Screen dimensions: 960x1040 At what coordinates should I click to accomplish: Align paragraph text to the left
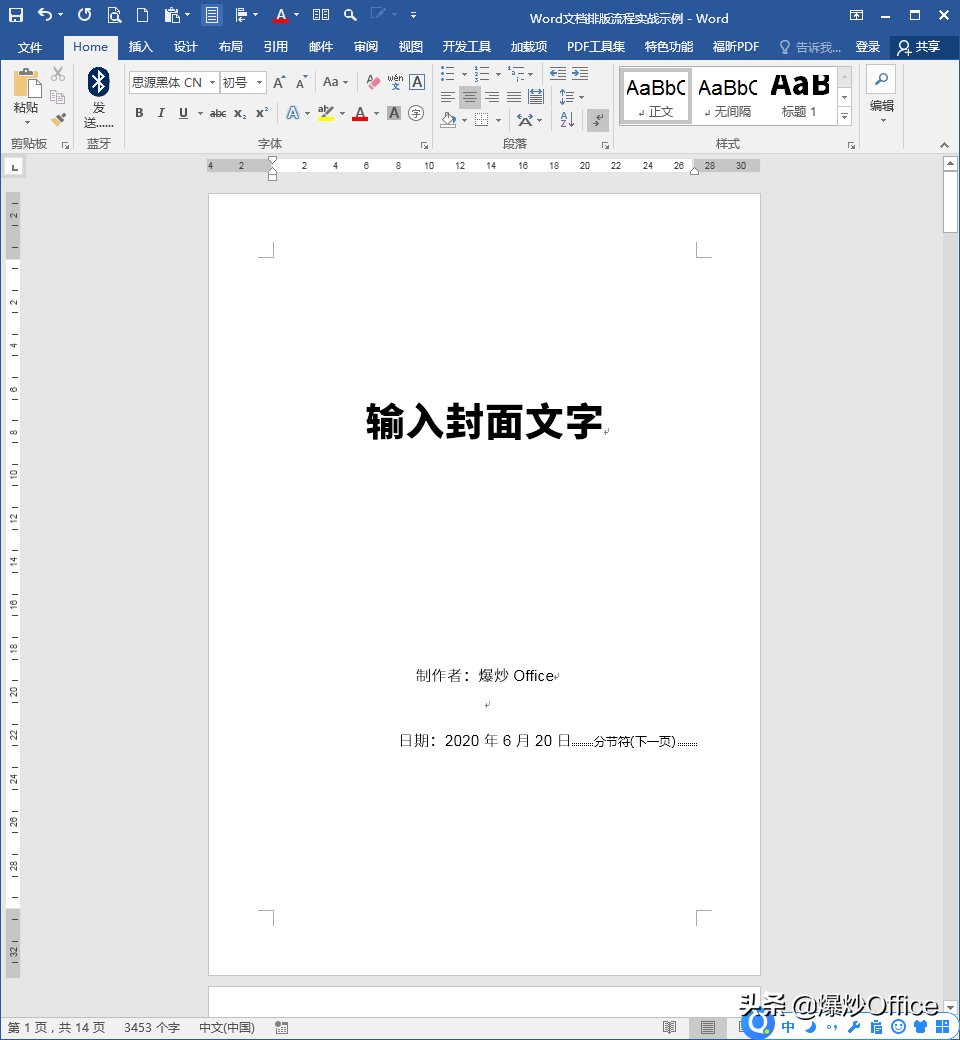[448, 97]
